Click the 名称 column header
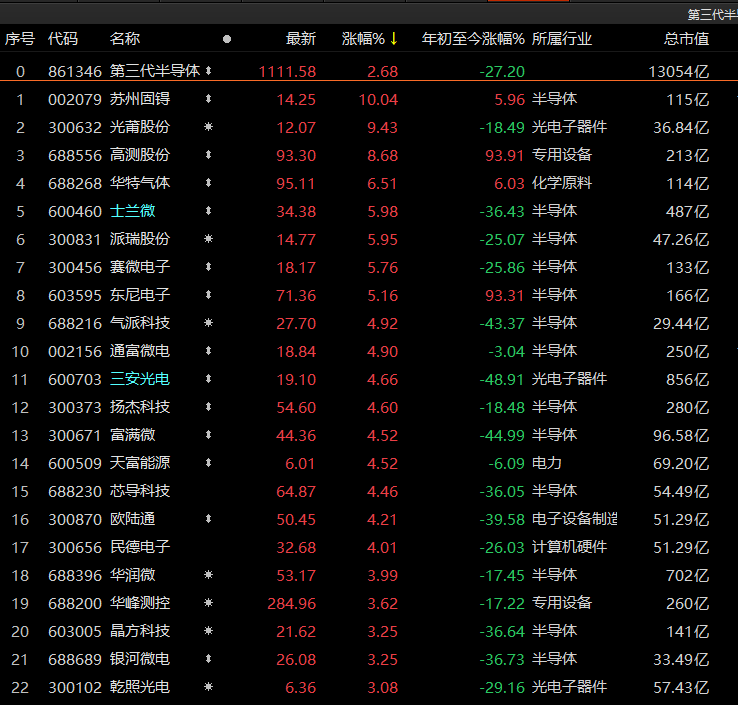Viewport: 738px width, 705px height. click(x=125, y=39)
